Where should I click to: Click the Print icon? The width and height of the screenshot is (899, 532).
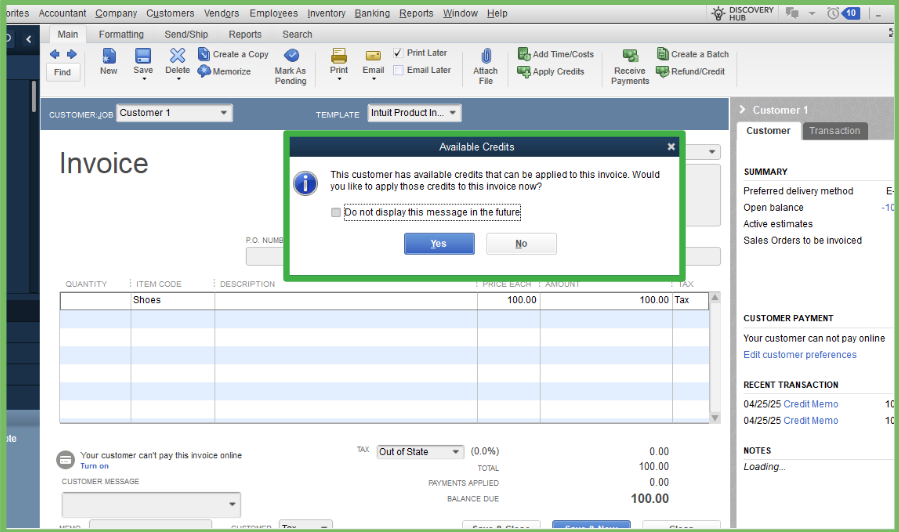pyautogui.click(x=339, y=56)
